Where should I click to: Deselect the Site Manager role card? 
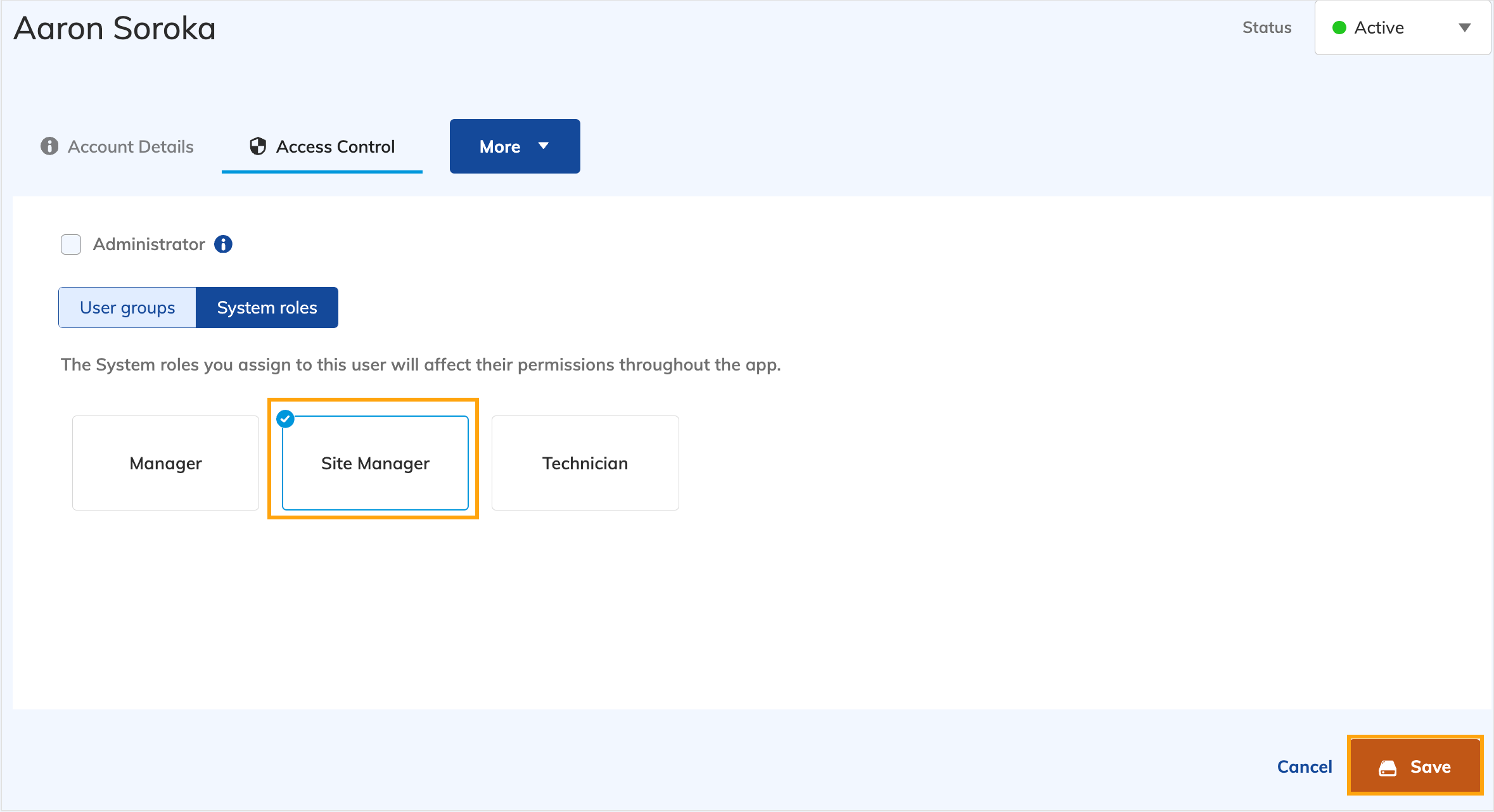point(374,463)
